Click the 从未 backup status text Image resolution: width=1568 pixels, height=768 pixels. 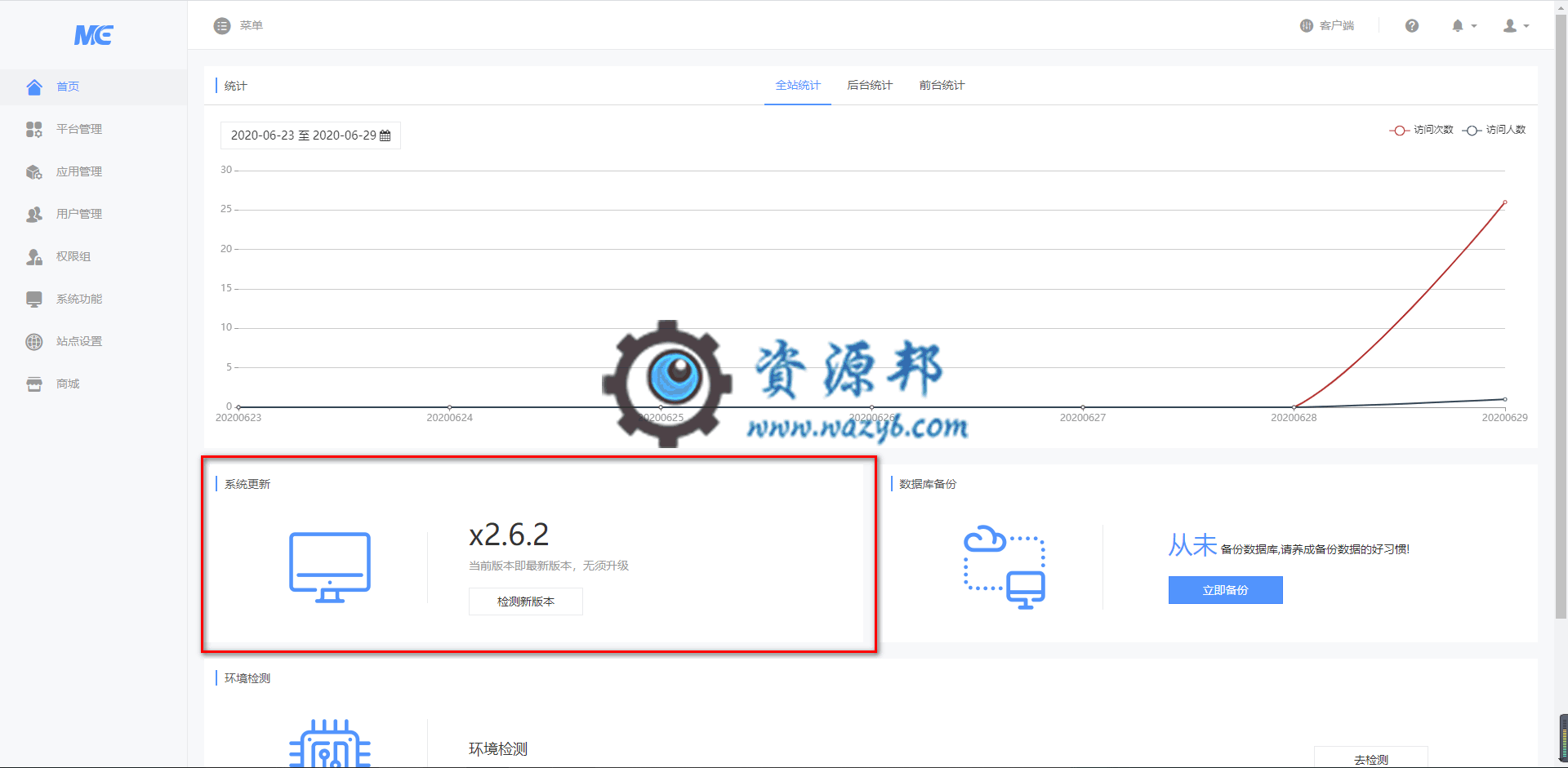click(1192, 544)
